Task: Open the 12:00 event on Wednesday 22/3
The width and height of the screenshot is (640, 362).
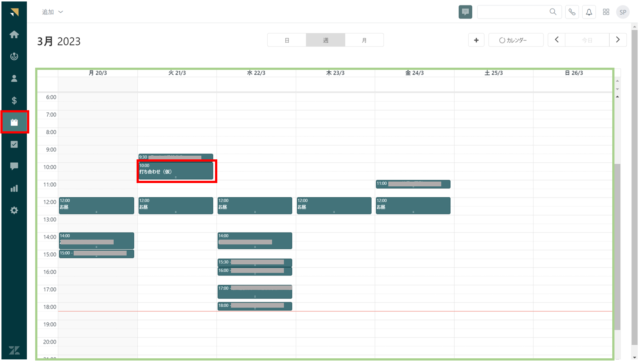Action: (x=255, y=205)
